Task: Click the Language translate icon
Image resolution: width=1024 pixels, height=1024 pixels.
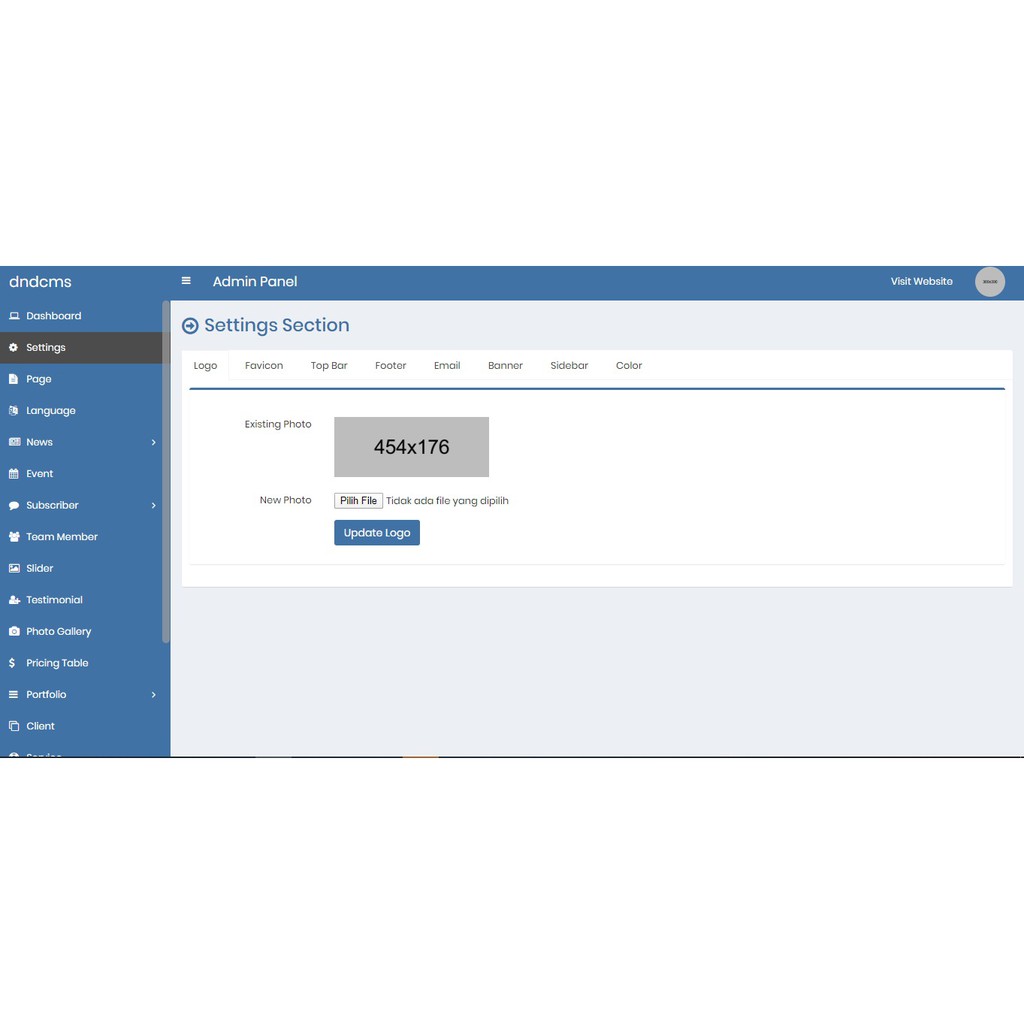Action: tap(13, 411)
